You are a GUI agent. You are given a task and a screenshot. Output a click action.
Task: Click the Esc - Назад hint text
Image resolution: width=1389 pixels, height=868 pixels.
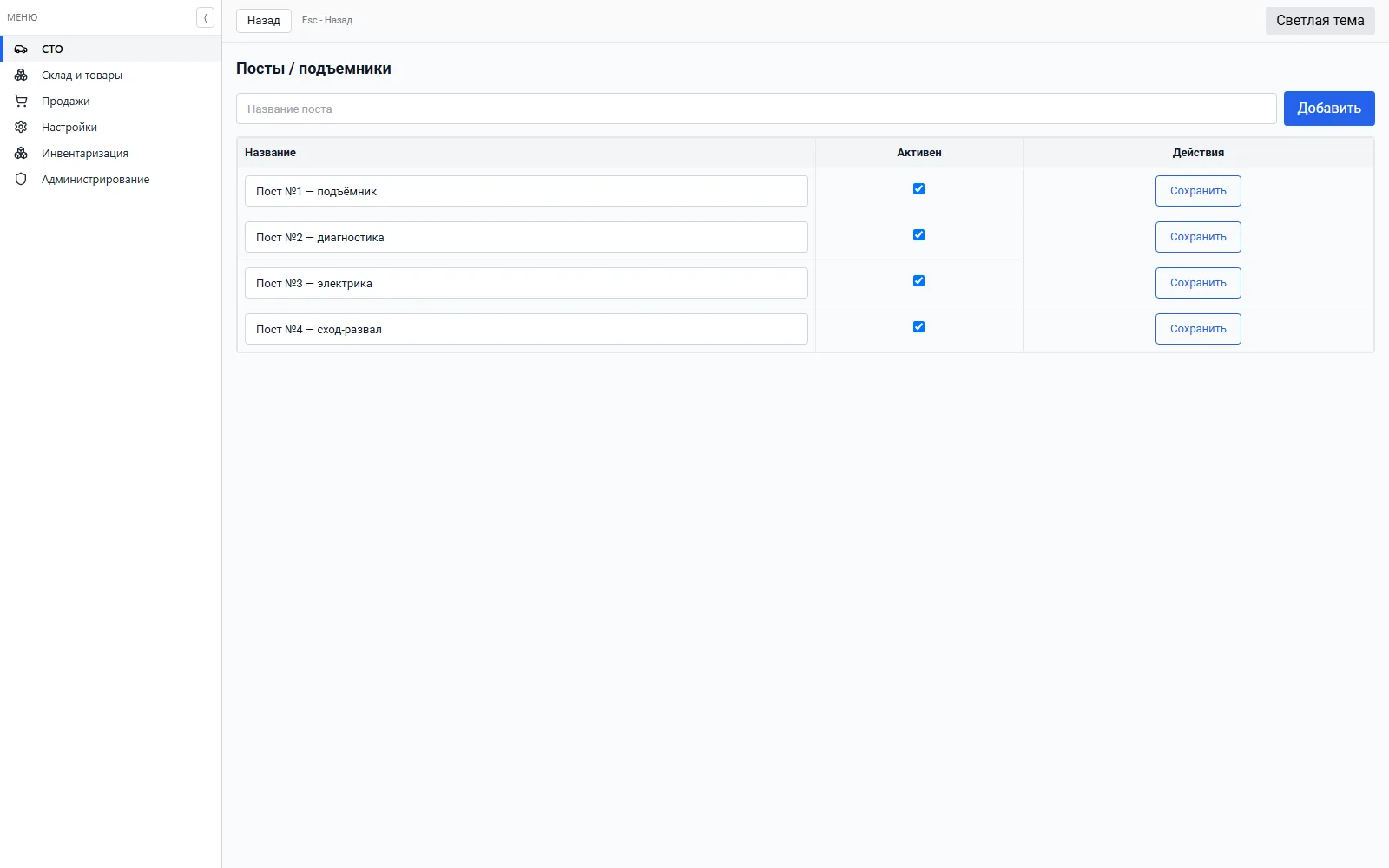coord(327,21)
